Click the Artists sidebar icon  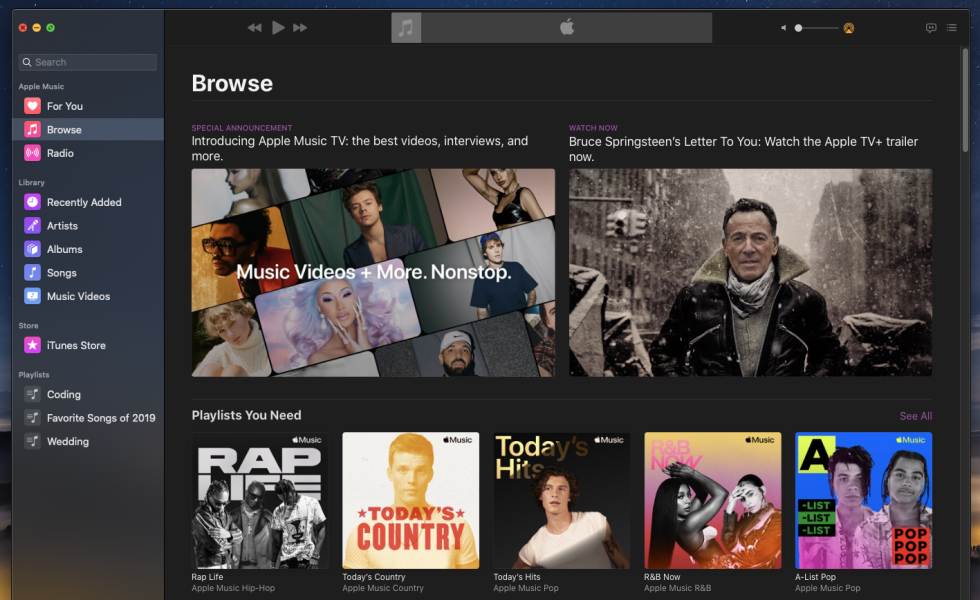pos(30,225)
